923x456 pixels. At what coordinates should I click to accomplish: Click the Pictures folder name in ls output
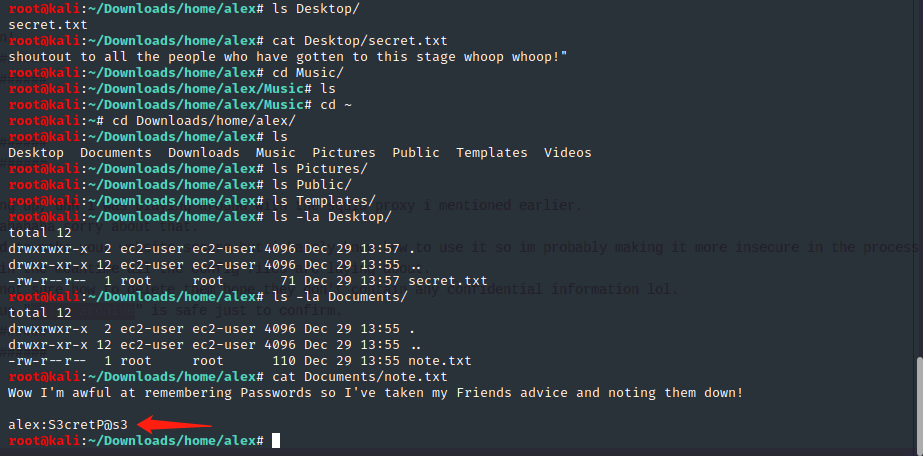pos(344,153)
